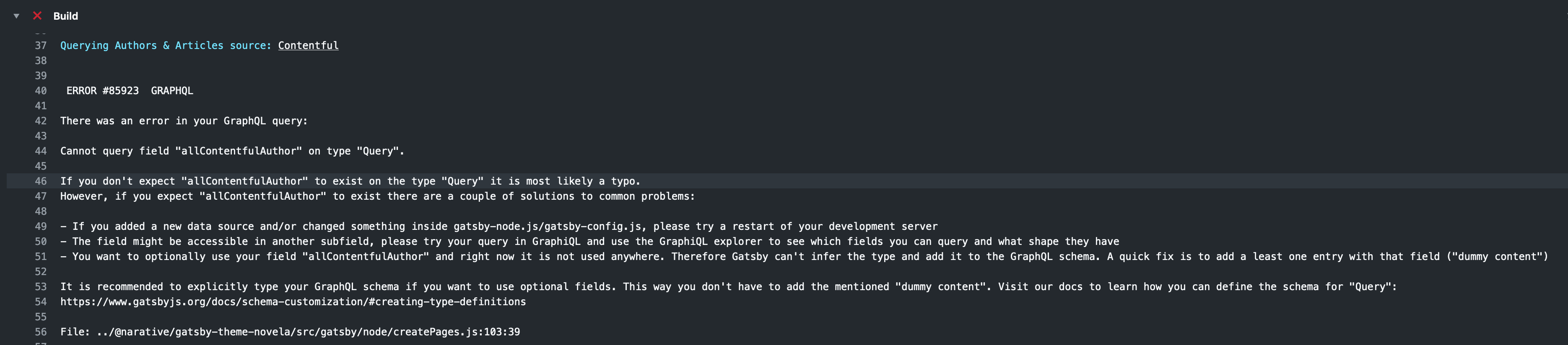Select line number 51
The image size is (1568, 345).
pos(40,257)
